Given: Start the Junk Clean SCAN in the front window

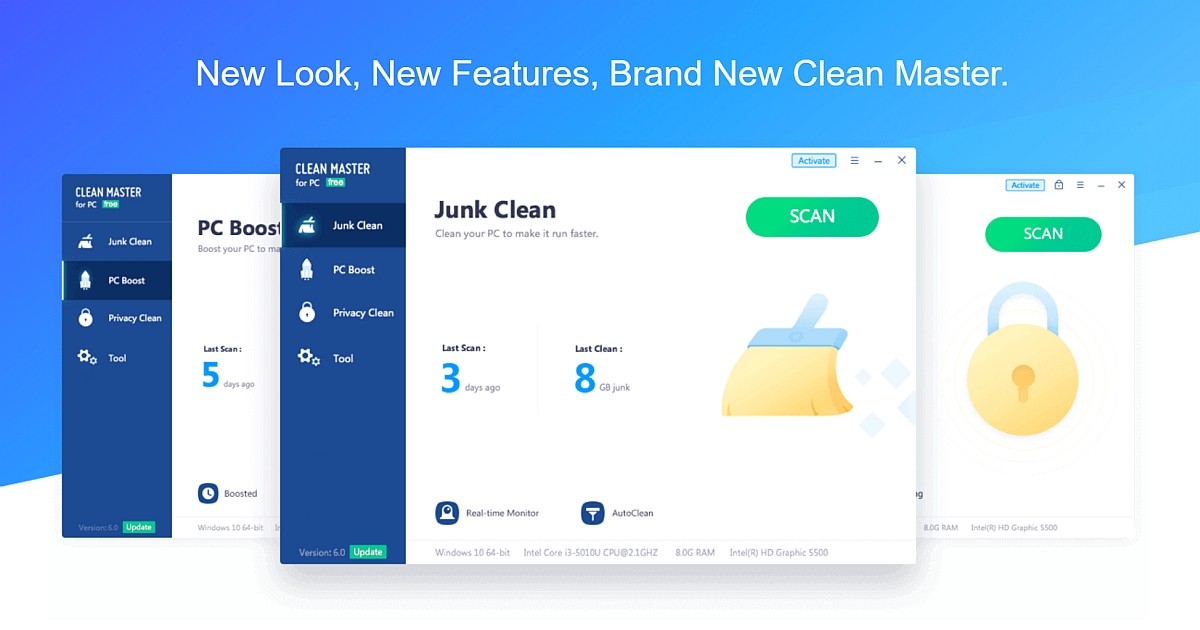Looking at the screenshot, I should point(812,217).
